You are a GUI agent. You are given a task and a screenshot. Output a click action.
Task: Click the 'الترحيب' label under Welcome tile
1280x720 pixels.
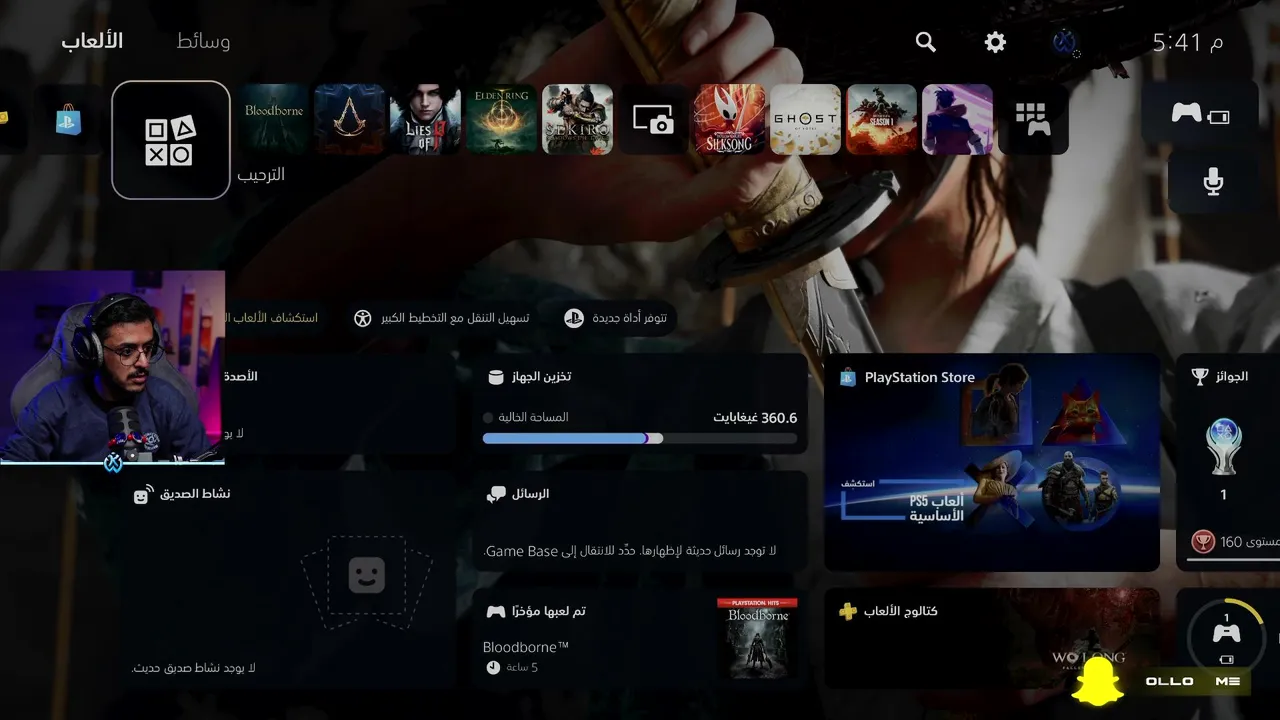coord(261,174)
